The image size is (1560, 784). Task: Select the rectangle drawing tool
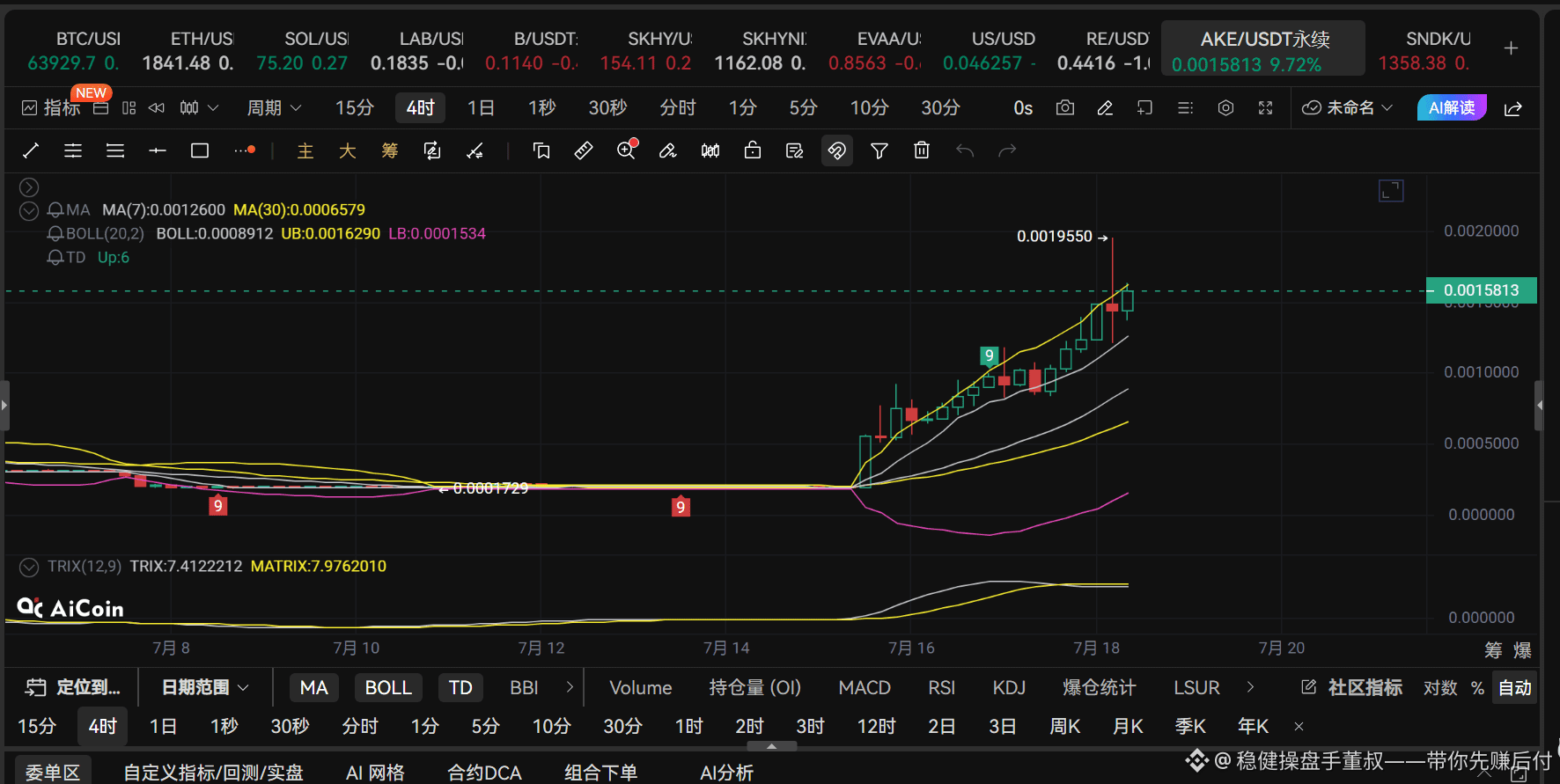(x=200, y=151)
